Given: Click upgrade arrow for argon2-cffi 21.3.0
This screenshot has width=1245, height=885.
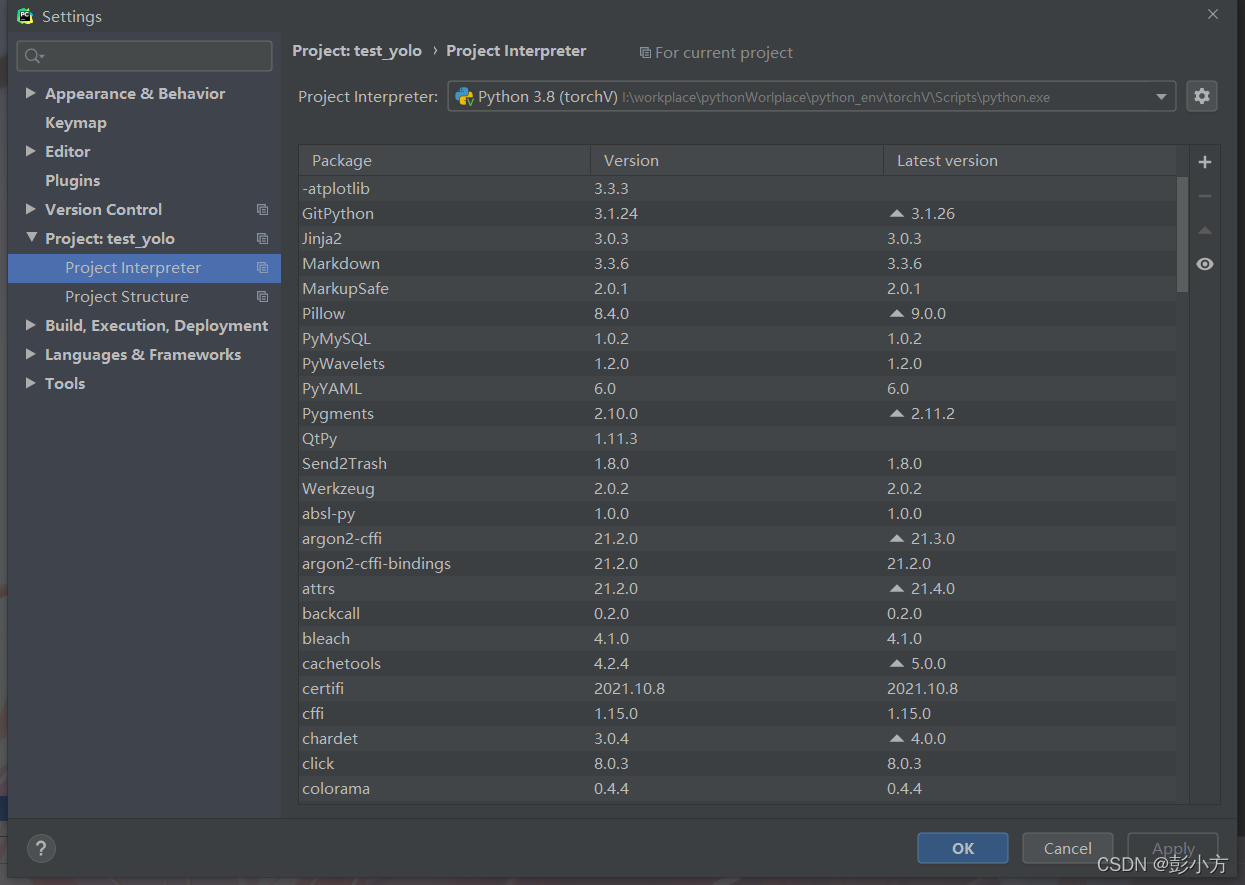Looking at the screenshot, I should tap(896, 539).
